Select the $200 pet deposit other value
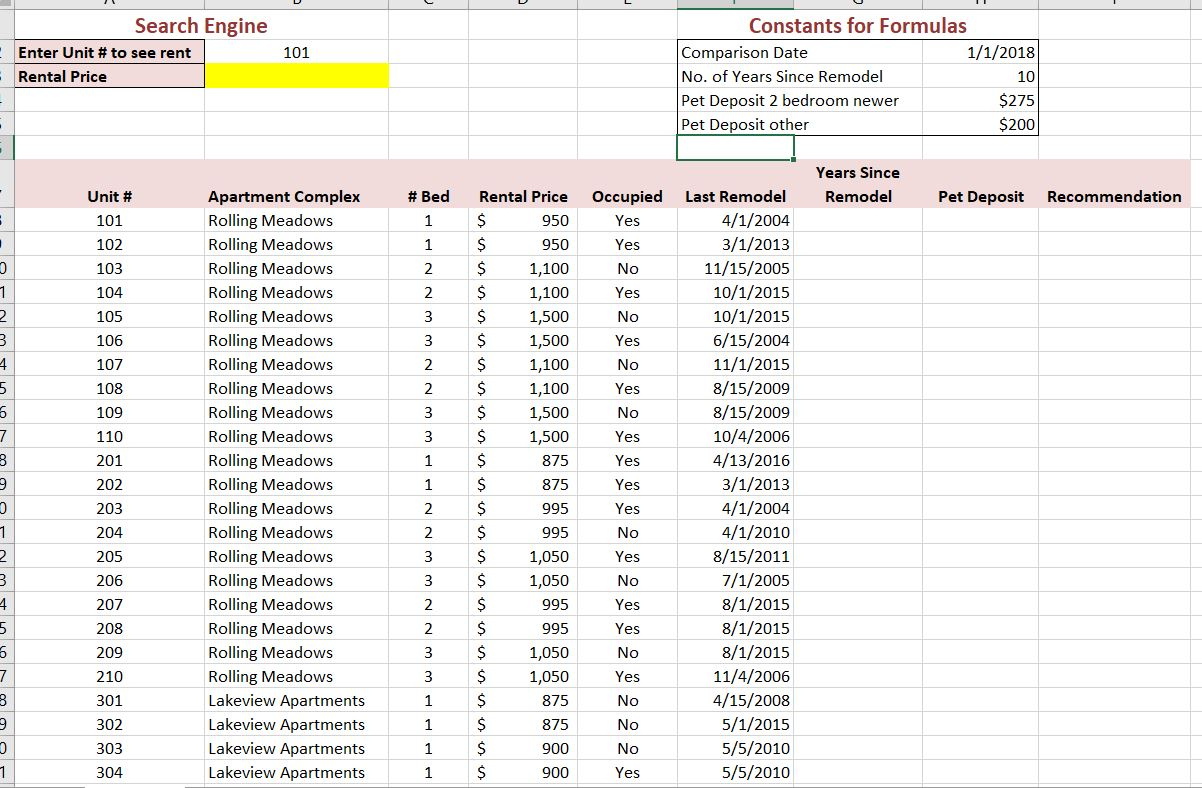This screenshot has height=788, width=1202. click(x=980, y=124)
